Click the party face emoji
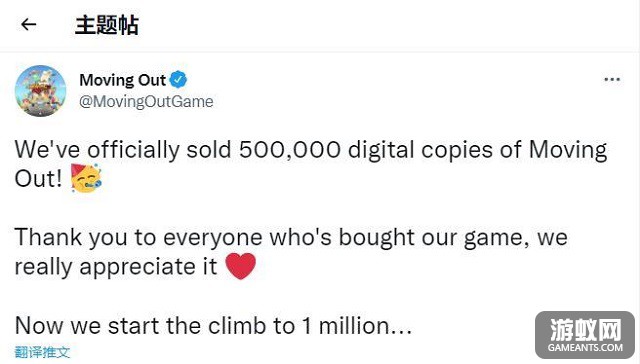Screen dimensions: 640x364 point(86,178)
